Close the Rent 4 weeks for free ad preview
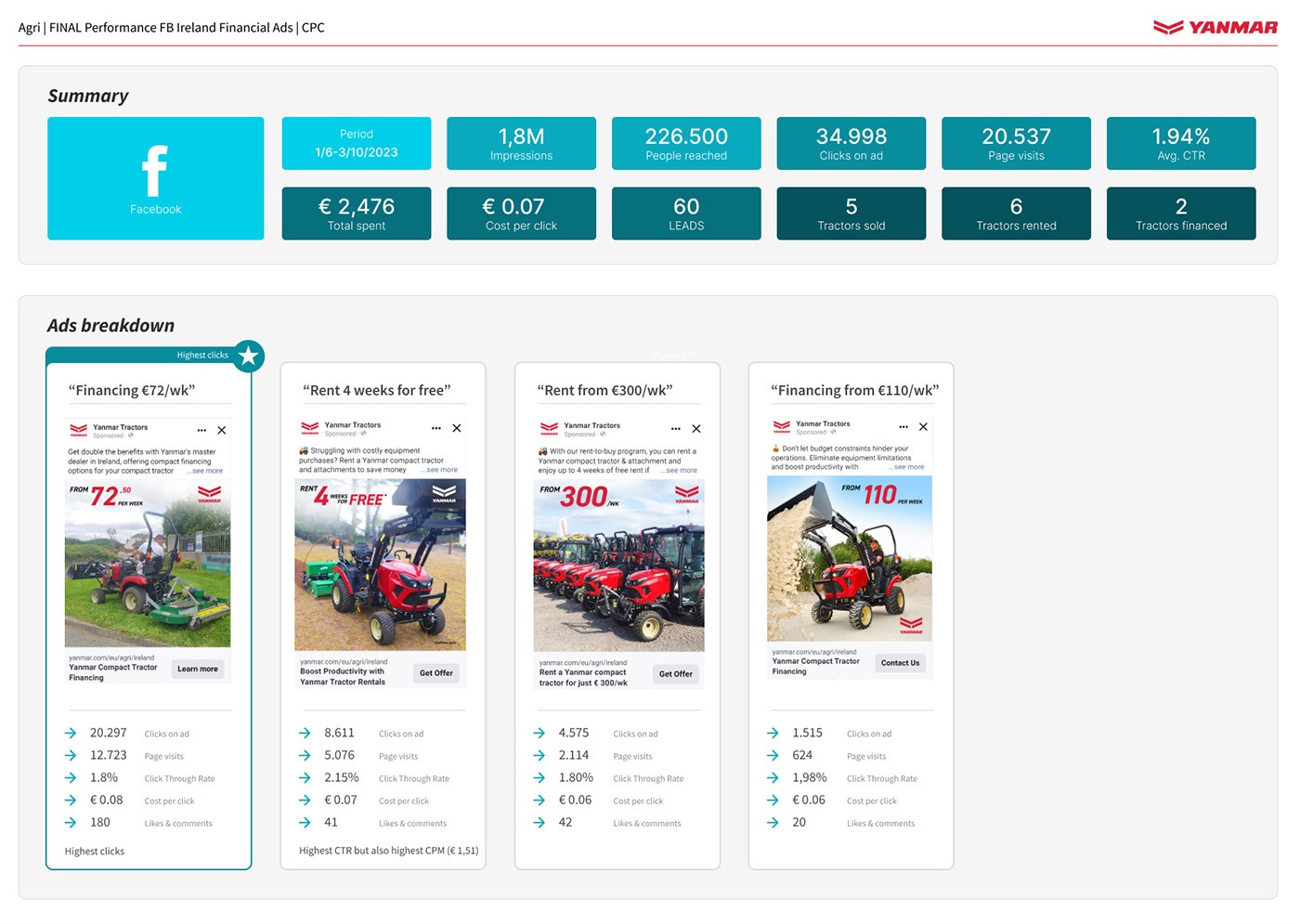This screenshot has width=1300, height=924. (x=457, y=428)
